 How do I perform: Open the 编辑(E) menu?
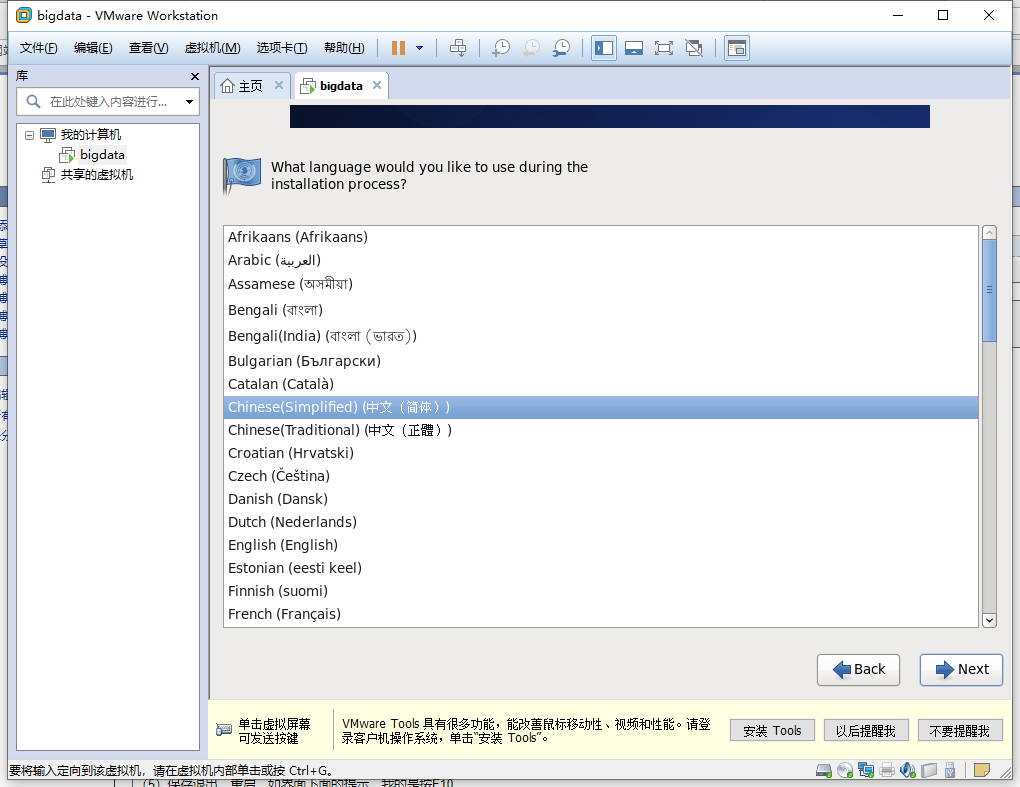(93, 47)
